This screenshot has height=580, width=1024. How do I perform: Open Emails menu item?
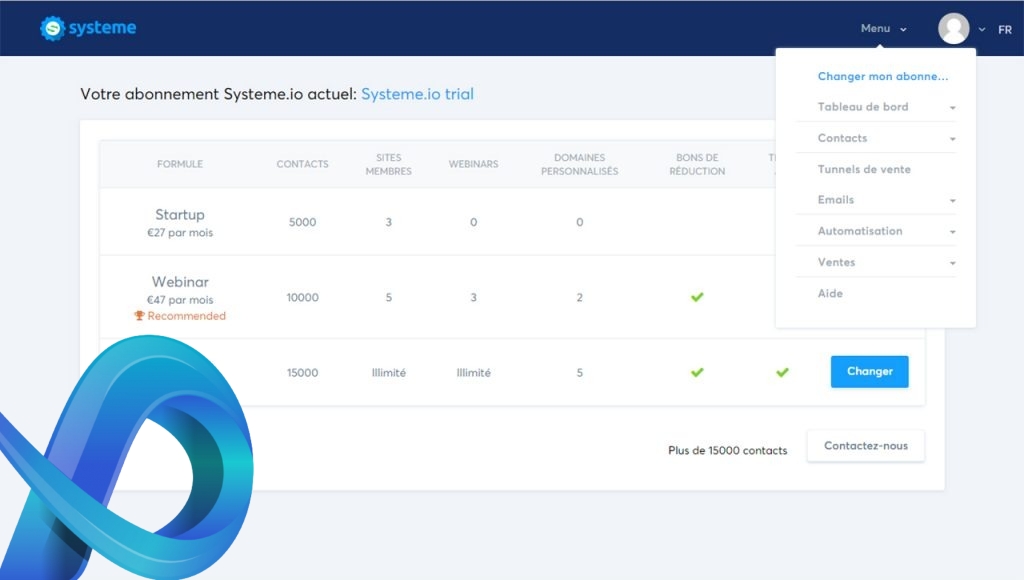coord(835,200)
